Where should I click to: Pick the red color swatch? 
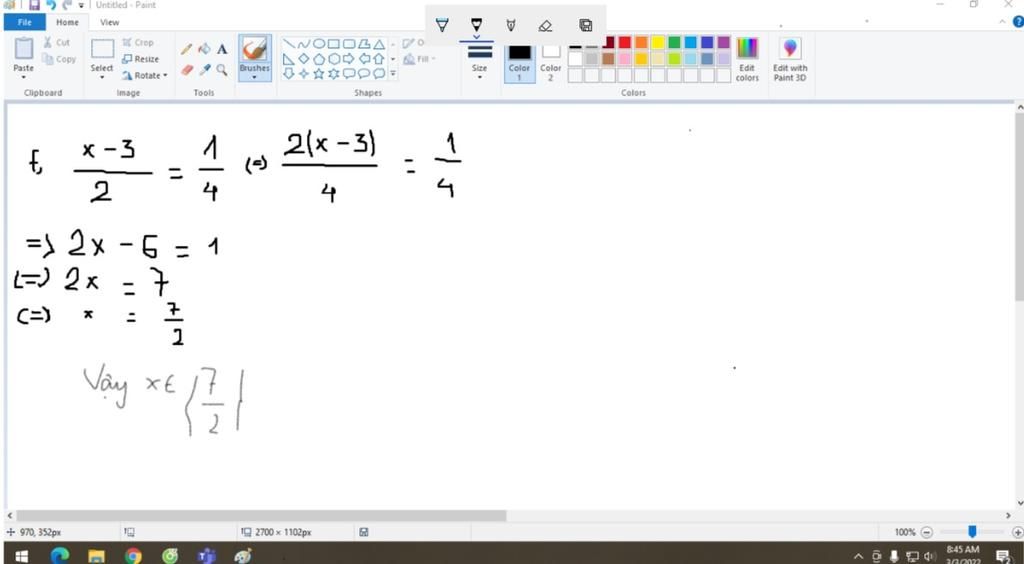(x=625, y=42)
